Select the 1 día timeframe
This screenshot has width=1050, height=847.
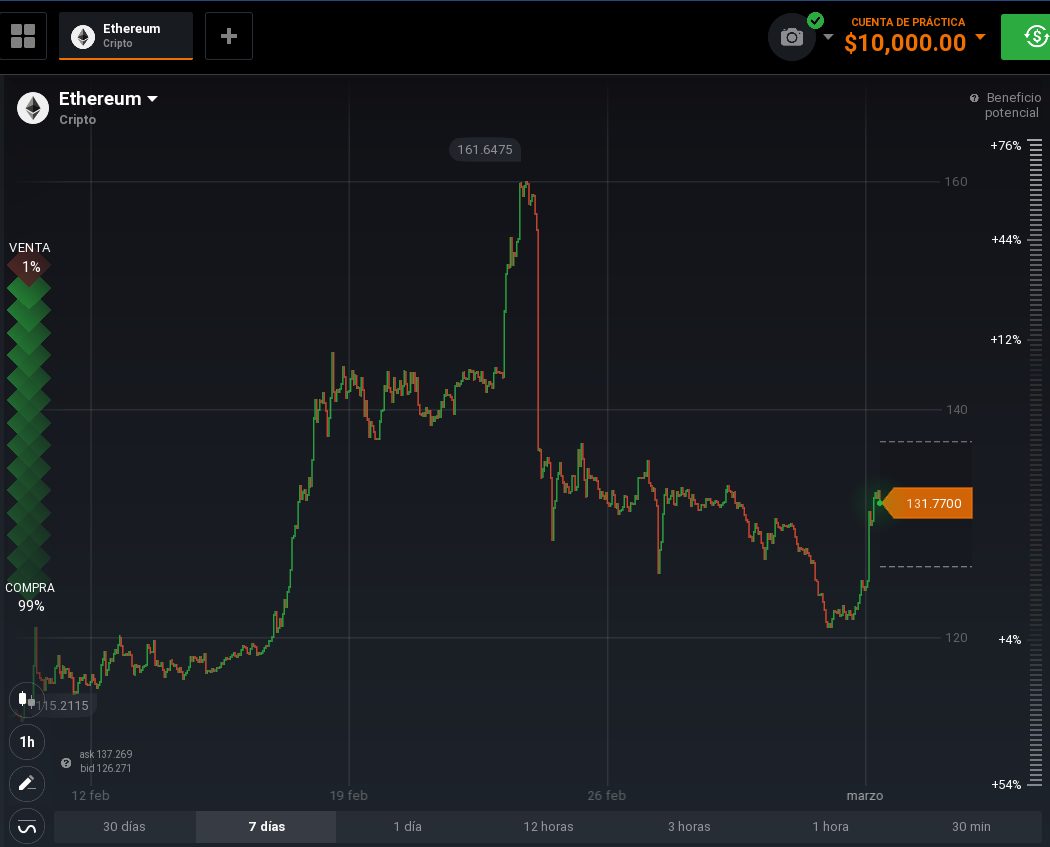(x=407, y=827)
